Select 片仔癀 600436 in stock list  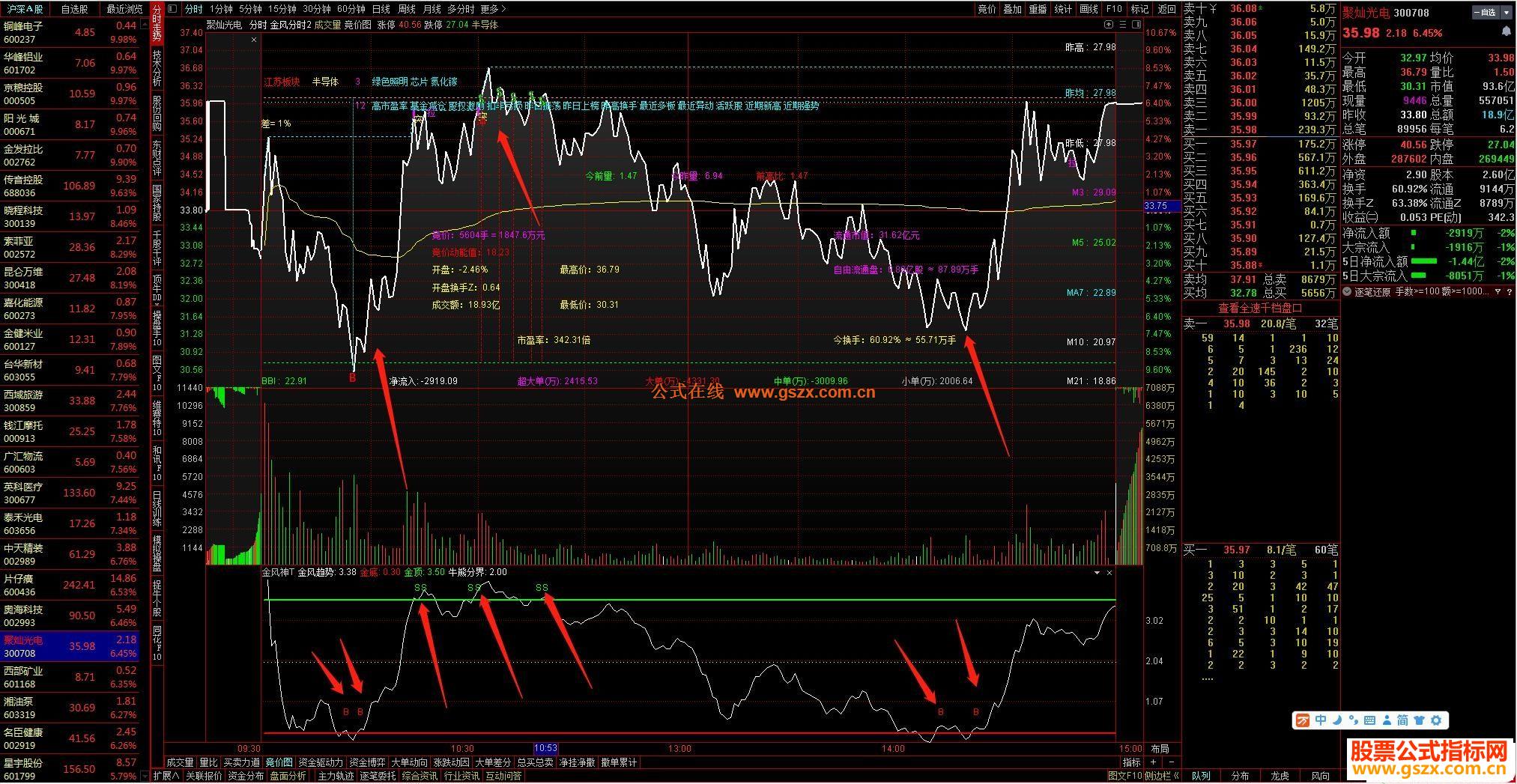70,585
